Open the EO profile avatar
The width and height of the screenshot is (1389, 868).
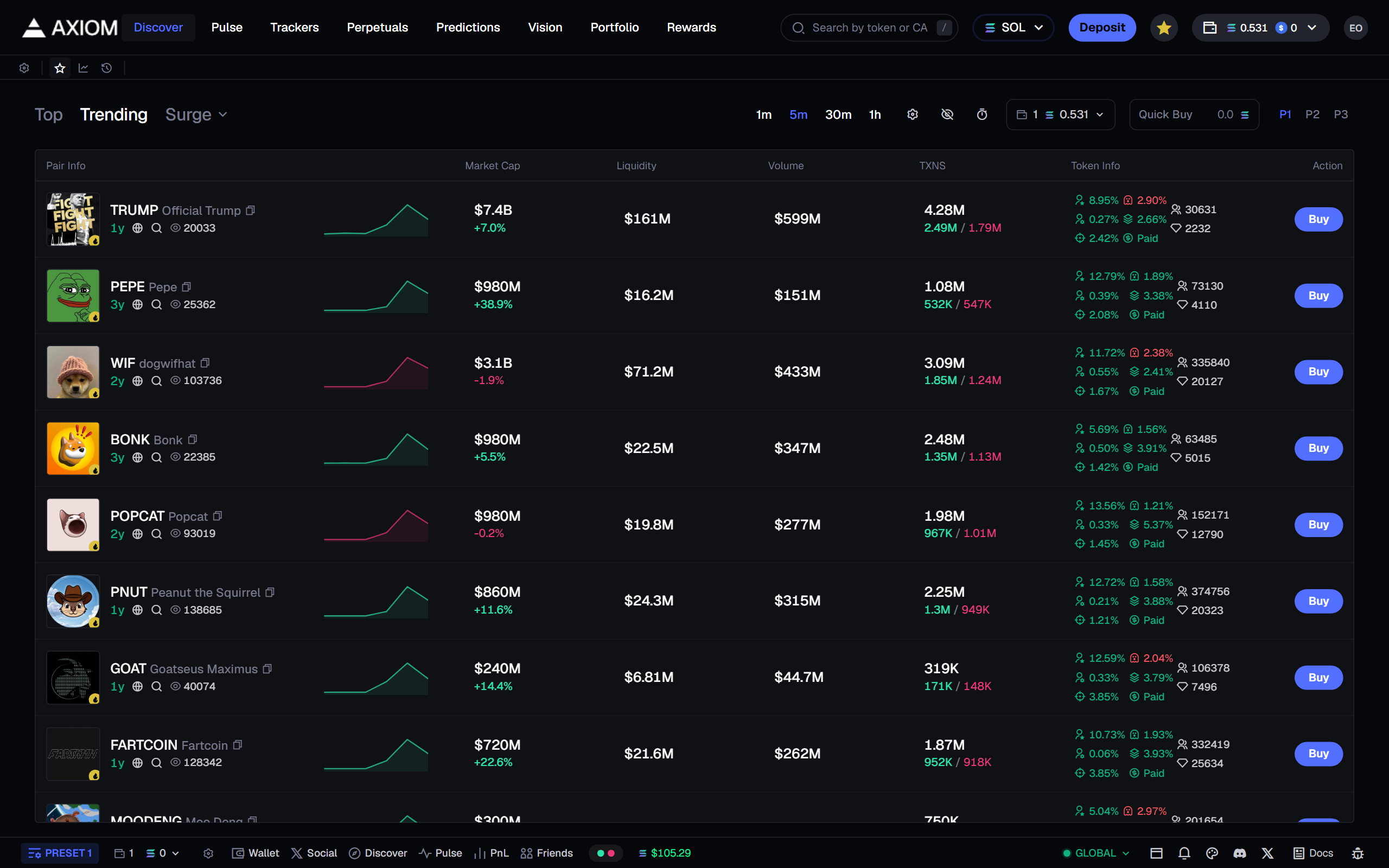pos(1356,28)
